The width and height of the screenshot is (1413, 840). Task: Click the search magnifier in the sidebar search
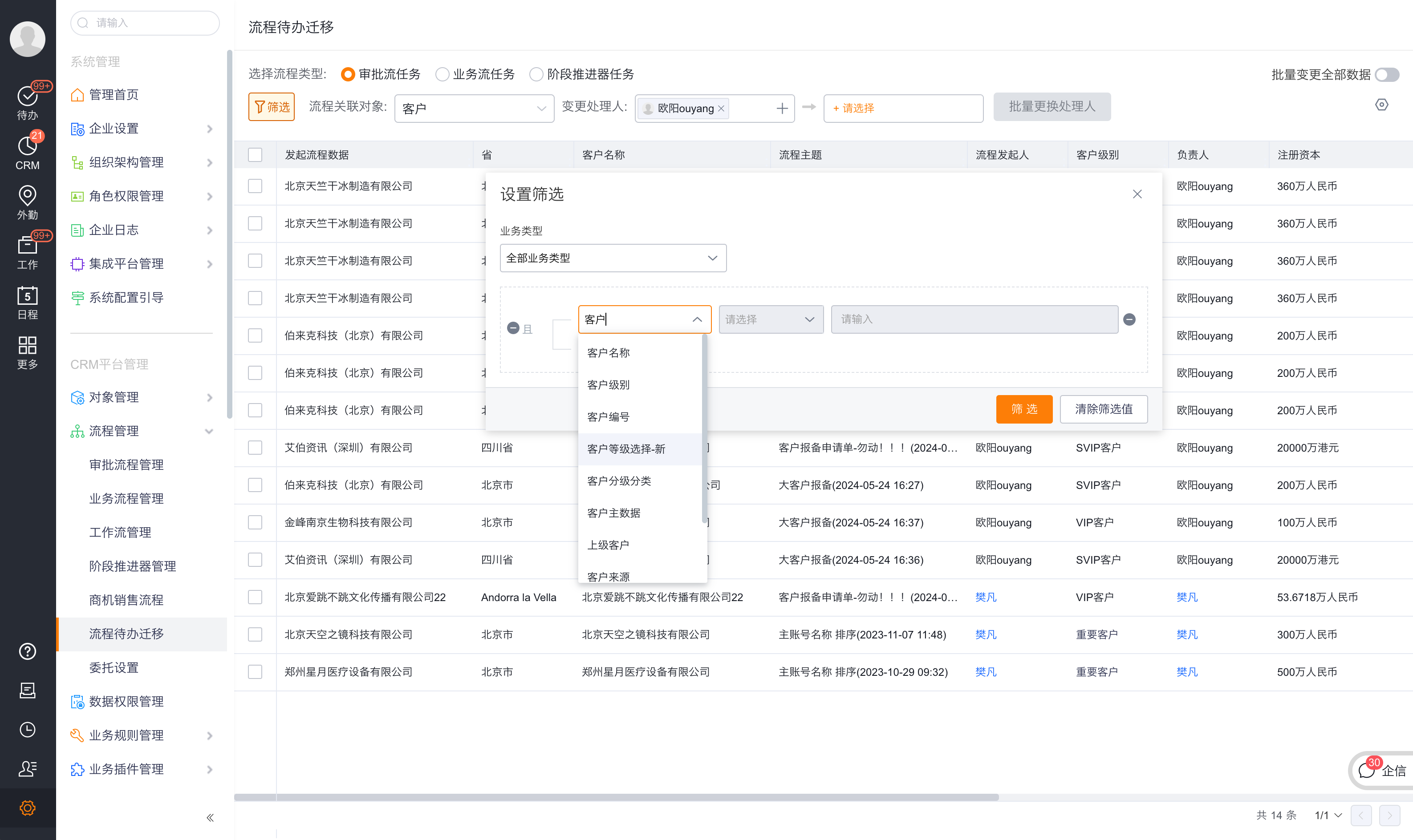click(x=83, y=23)
